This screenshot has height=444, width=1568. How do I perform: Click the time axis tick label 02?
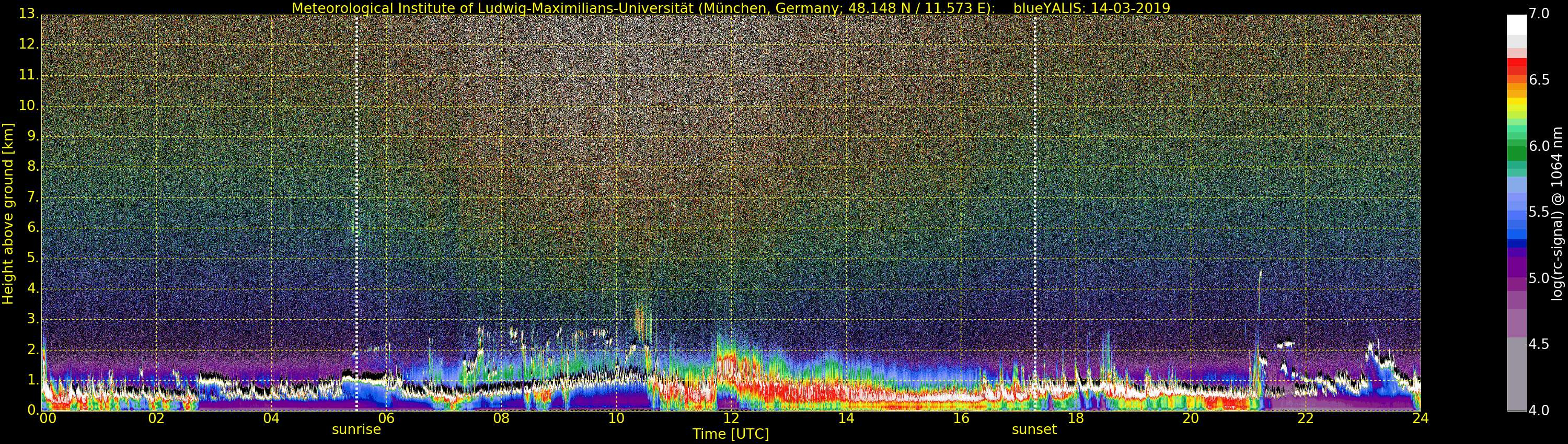156,418
